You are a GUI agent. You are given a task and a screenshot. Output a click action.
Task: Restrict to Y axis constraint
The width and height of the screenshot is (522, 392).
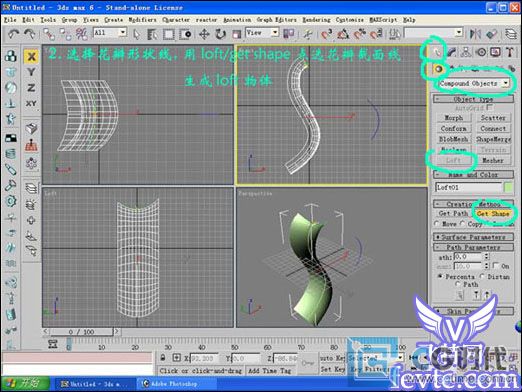click(x=31, y=72)
